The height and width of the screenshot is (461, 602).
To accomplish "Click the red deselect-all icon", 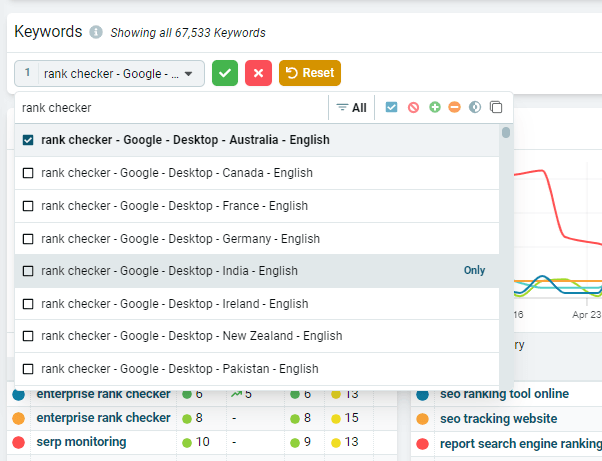I will click(x=413, y=107).
